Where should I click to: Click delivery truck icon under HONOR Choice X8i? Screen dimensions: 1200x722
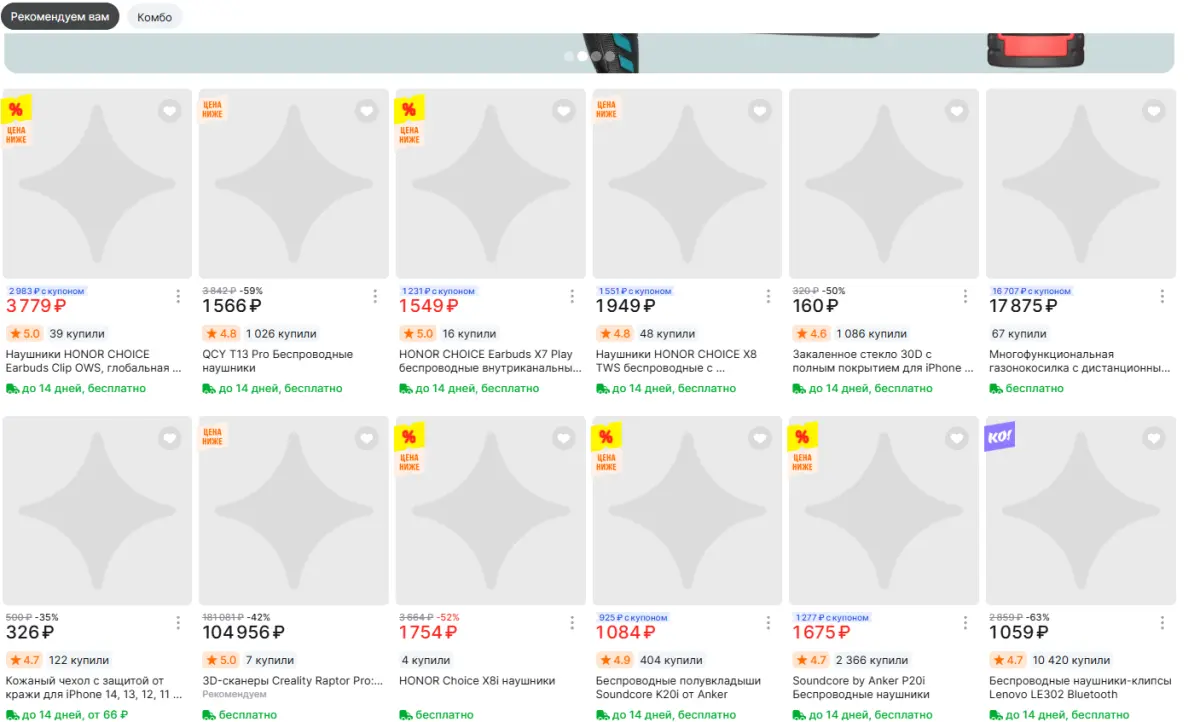tap(406, 715)
